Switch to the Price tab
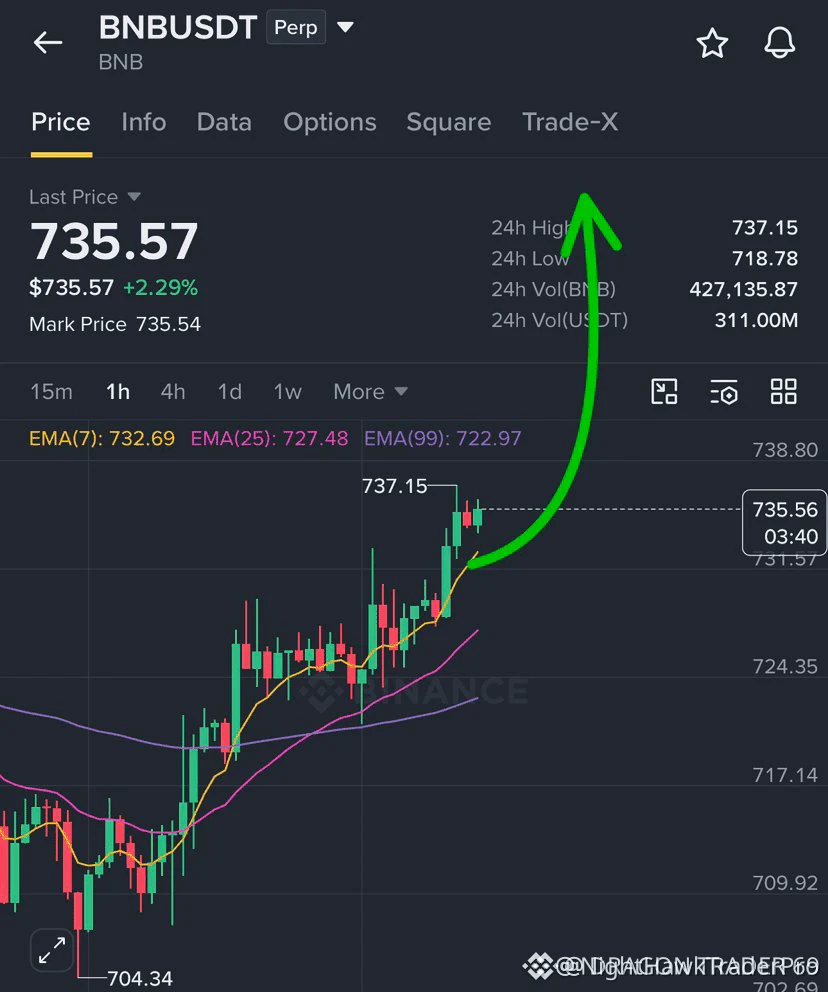This screenshot has width=828, height=992. [x=61, y=122]
